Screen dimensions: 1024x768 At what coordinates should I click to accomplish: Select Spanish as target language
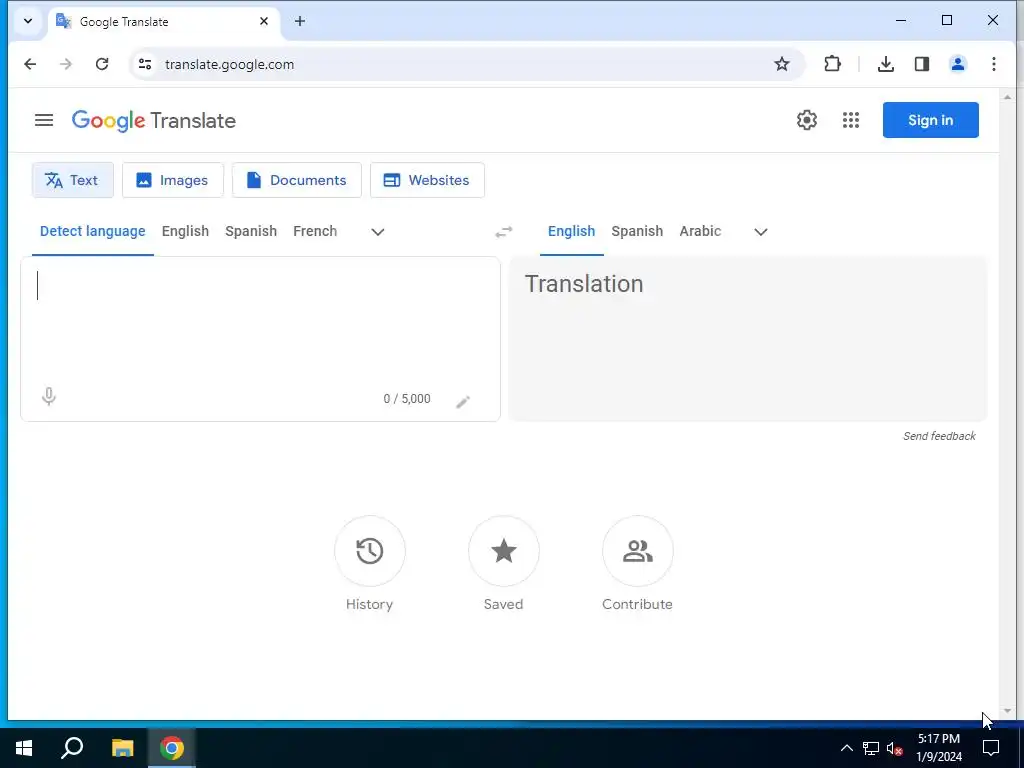click(x=637, y=231)
